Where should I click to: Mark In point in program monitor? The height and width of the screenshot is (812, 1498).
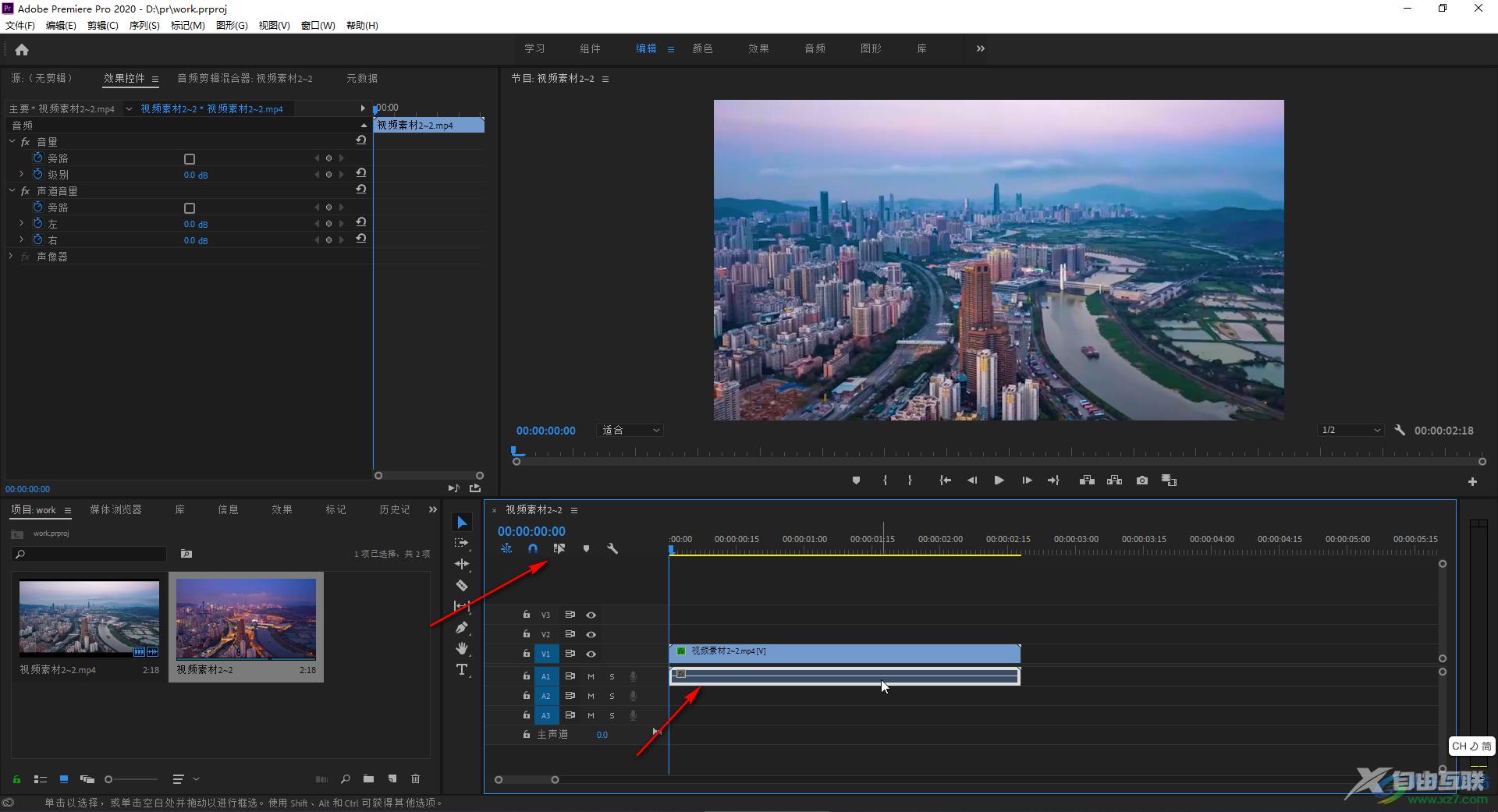pos(885,480)
